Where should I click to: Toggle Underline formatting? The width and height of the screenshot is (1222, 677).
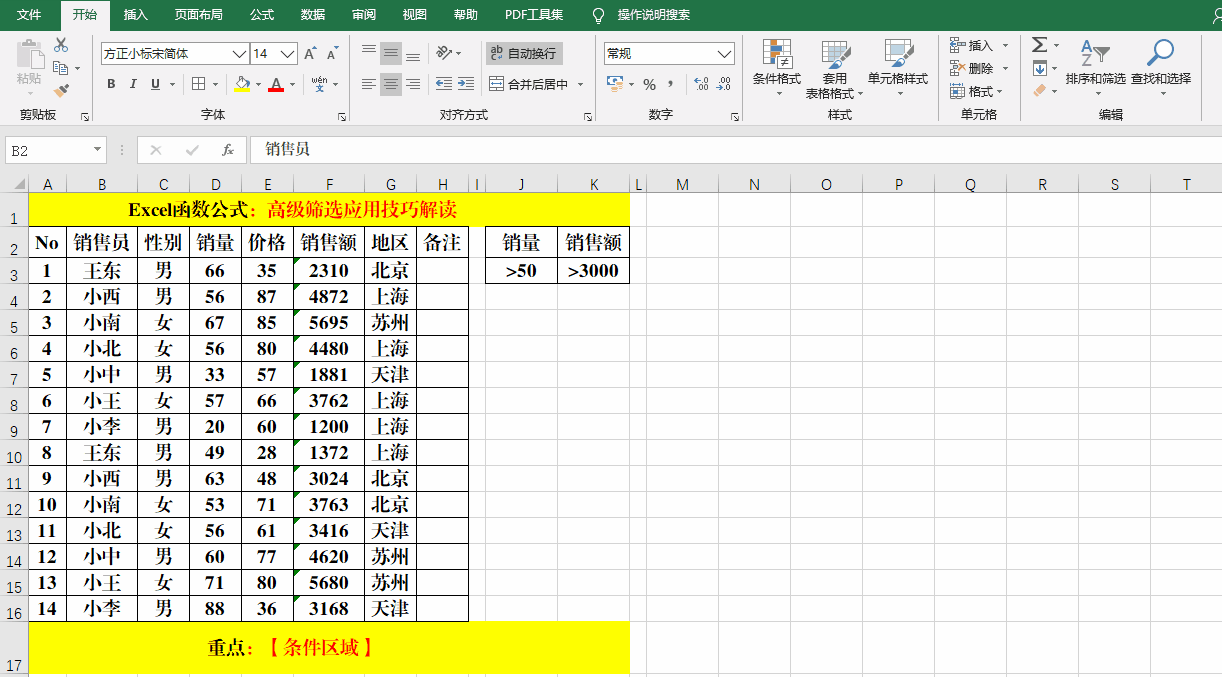point(156,84)
